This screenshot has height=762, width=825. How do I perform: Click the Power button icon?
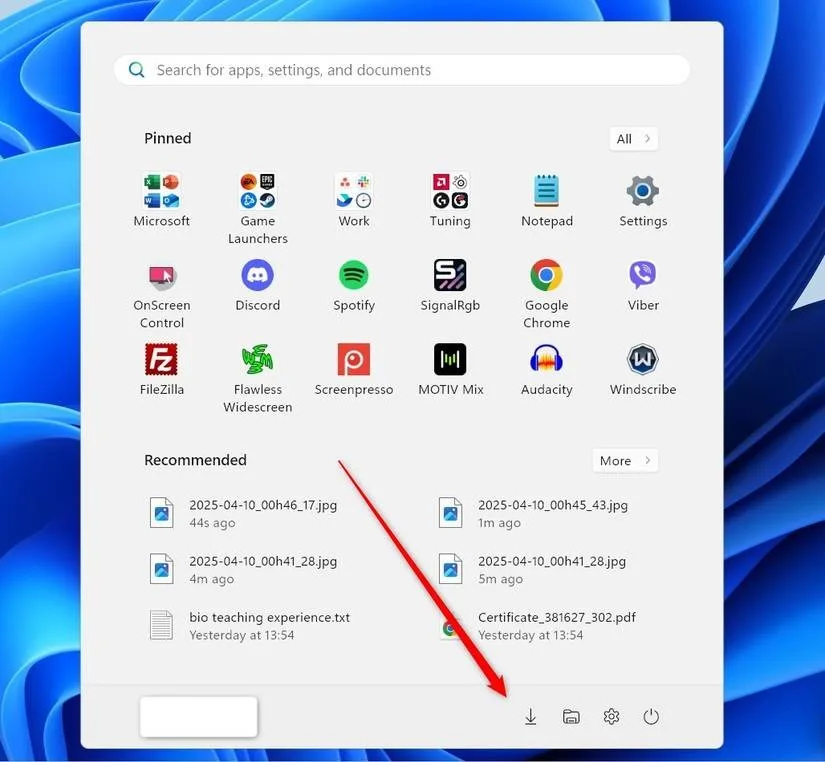tap(651, 716)
